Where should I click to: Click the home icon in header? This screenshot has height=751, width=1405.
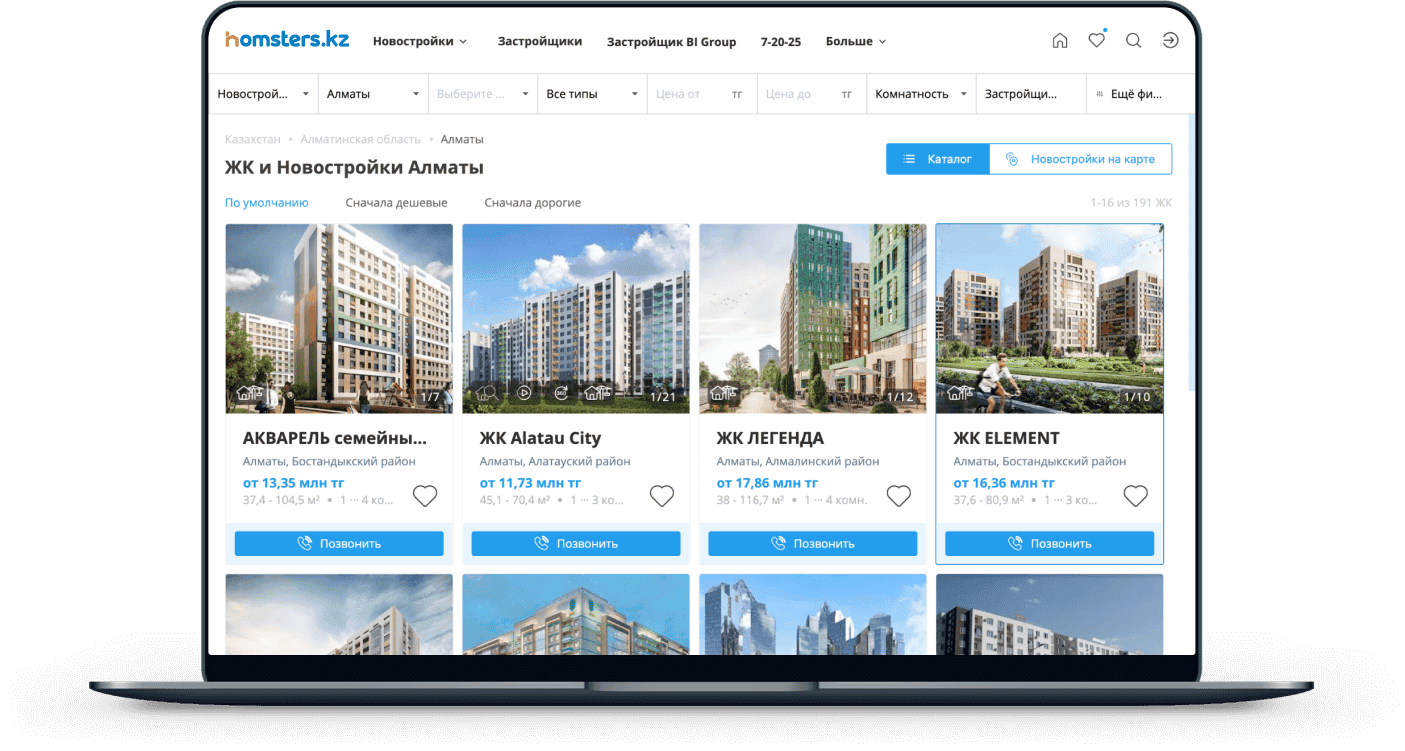click(x=1060, y=41)
